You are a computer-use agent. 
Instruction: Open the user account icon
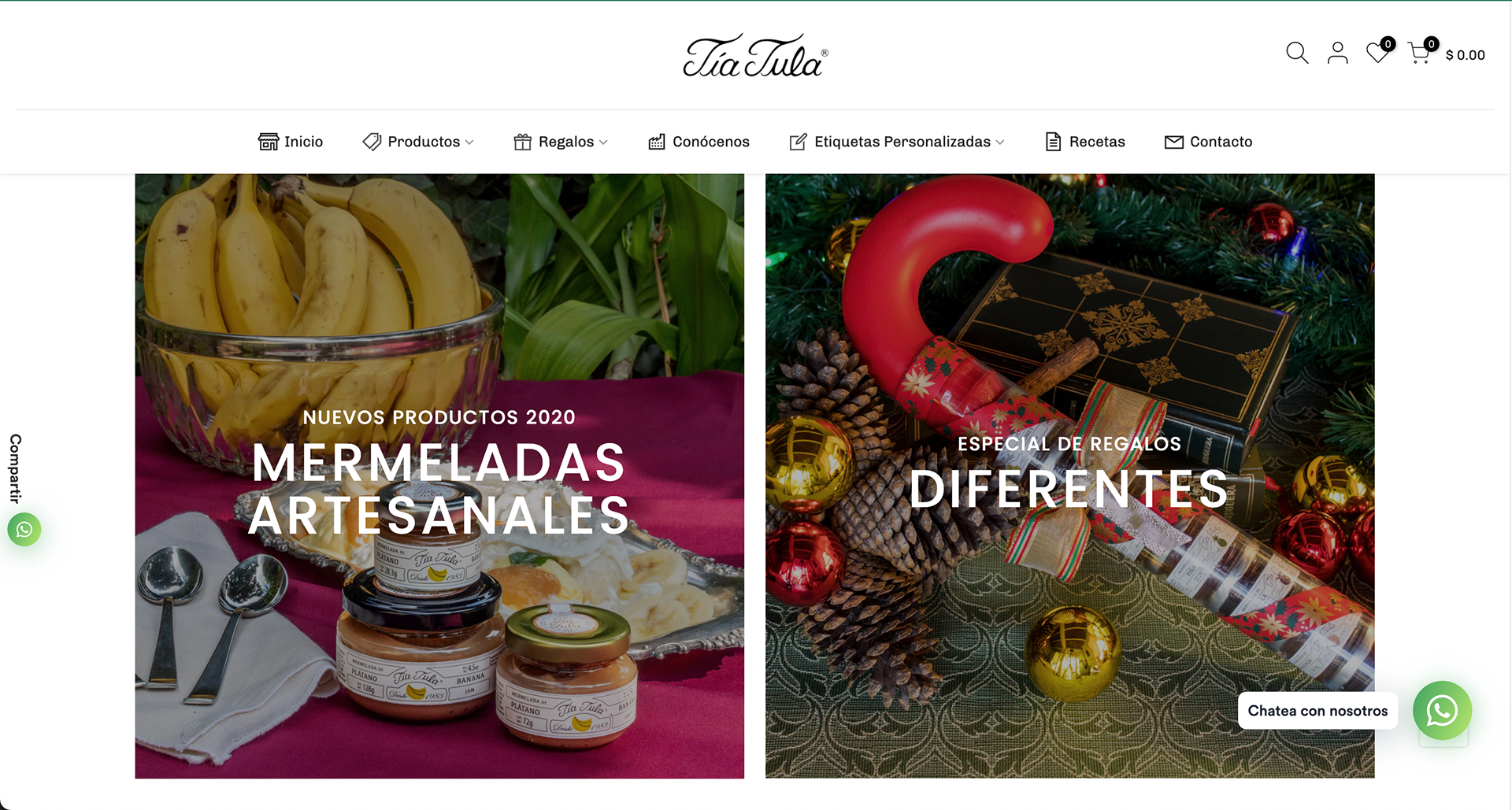coord(1337,53)
